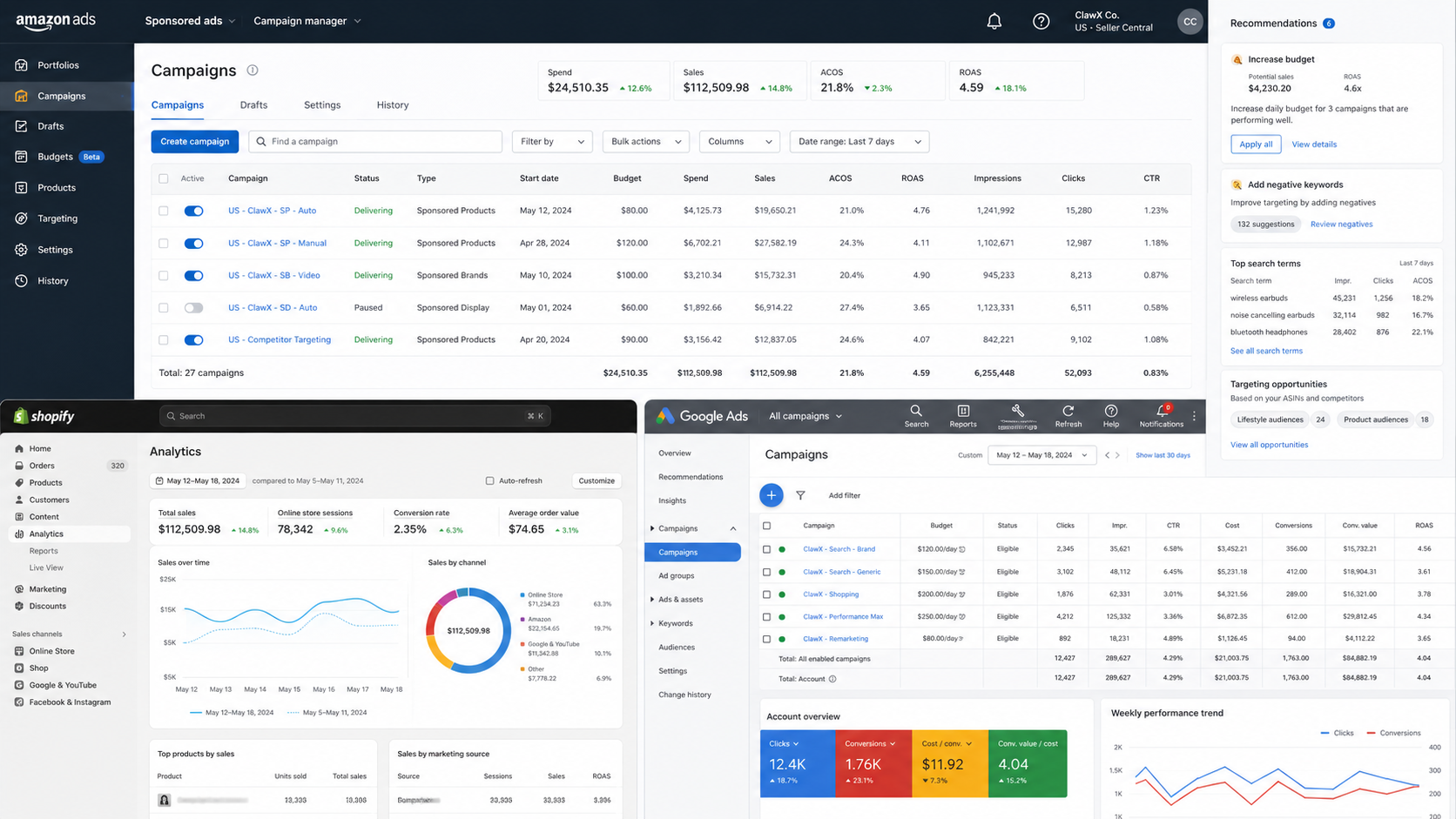This screenshot has width=1456, height=819.
Task: Toggle off US - ClawX - SP - Auto campaign
Action: click(x=193, y=211)
